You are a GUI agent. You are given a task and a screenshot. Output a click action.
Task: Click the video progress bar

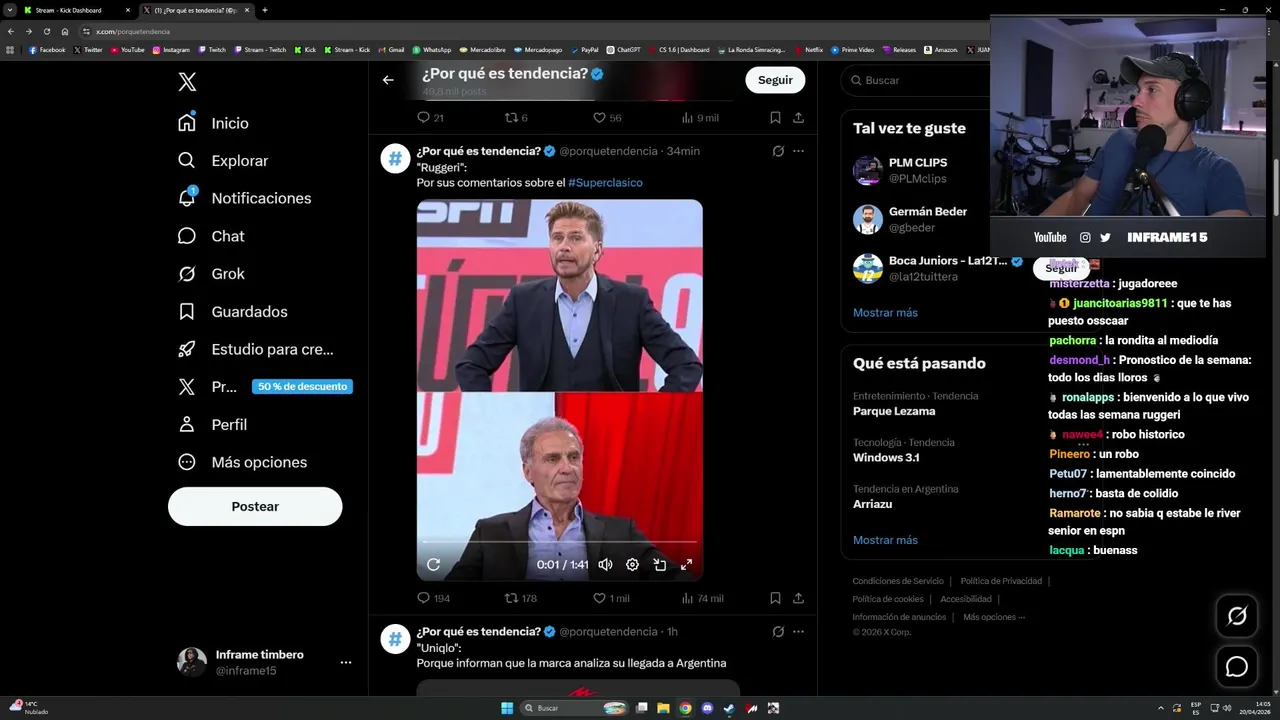pyautogui.click(x=560, y=542)
